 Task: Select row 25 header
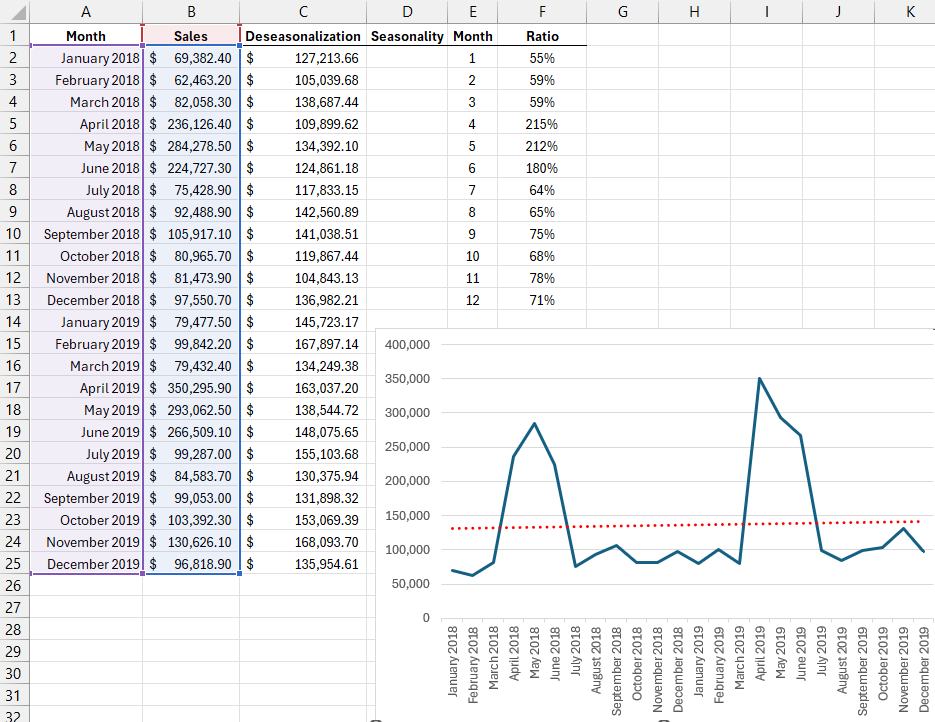click(15, 564)
